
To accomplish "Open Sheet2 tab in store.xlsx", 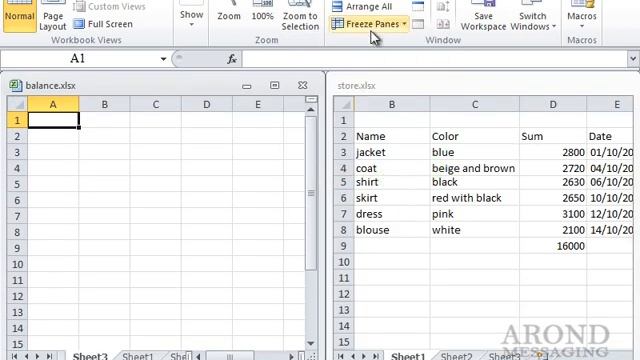I will tap(456, 356).
